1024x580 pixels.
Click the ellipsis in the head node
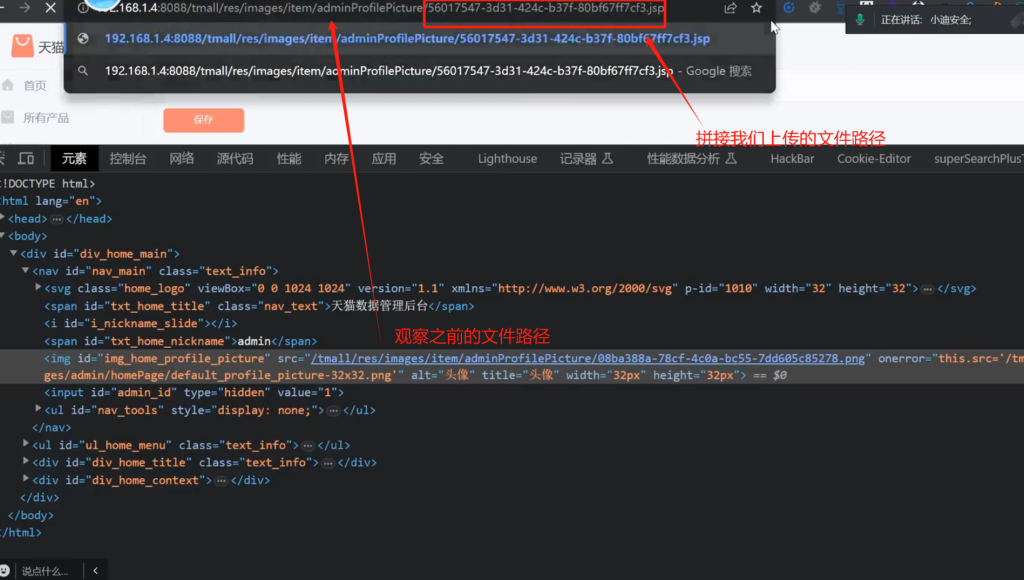point(57,219)
